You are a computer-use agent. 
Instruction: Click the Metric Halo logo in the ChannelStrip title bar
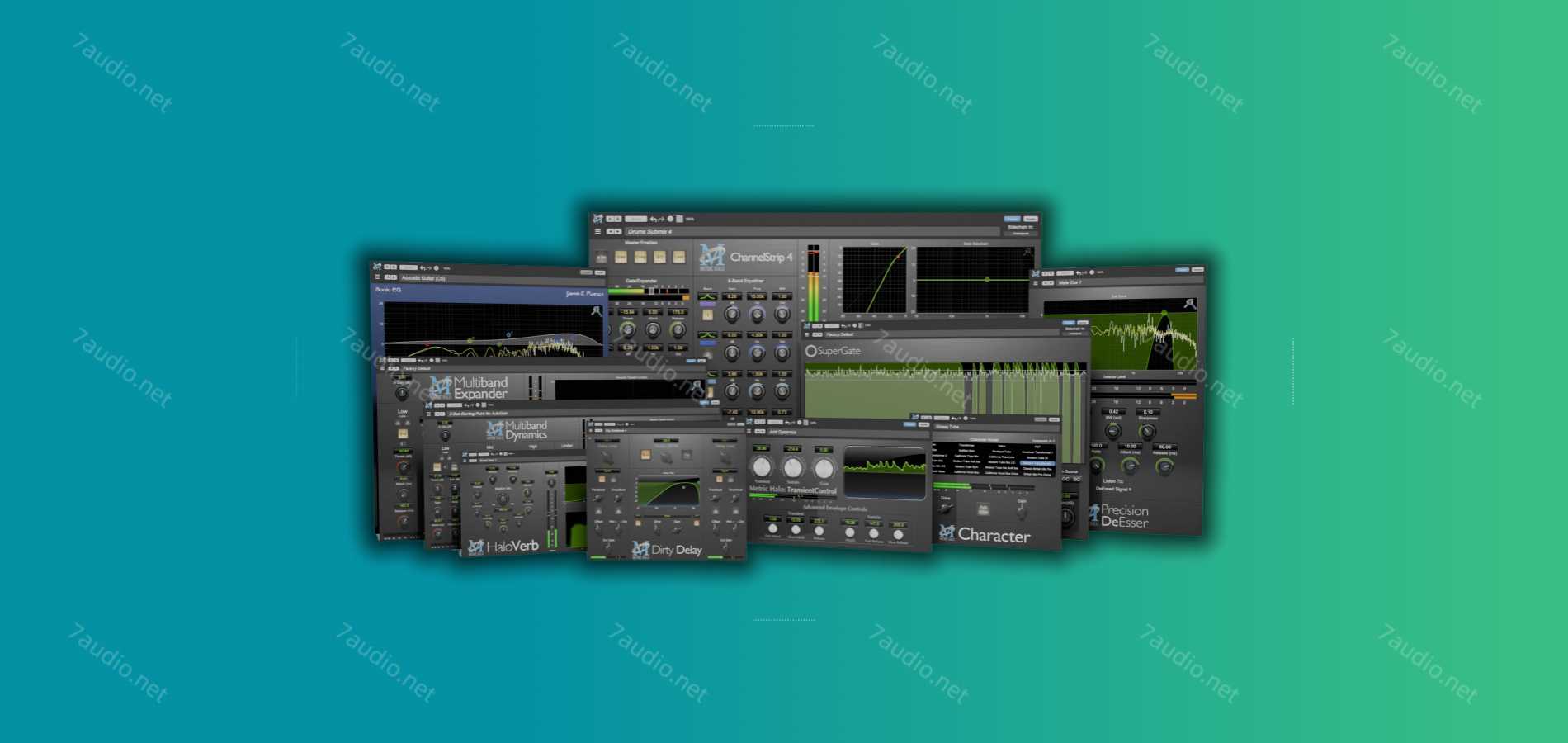pos(597,219)
